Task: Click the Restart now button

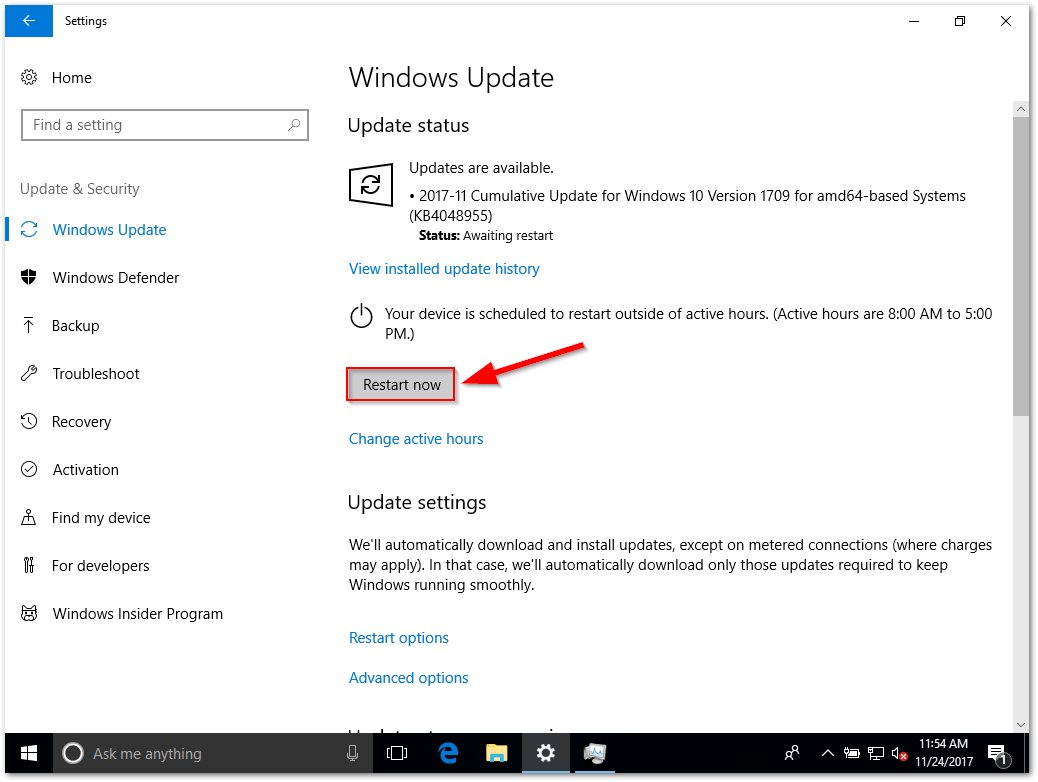Action: (401, 385)
